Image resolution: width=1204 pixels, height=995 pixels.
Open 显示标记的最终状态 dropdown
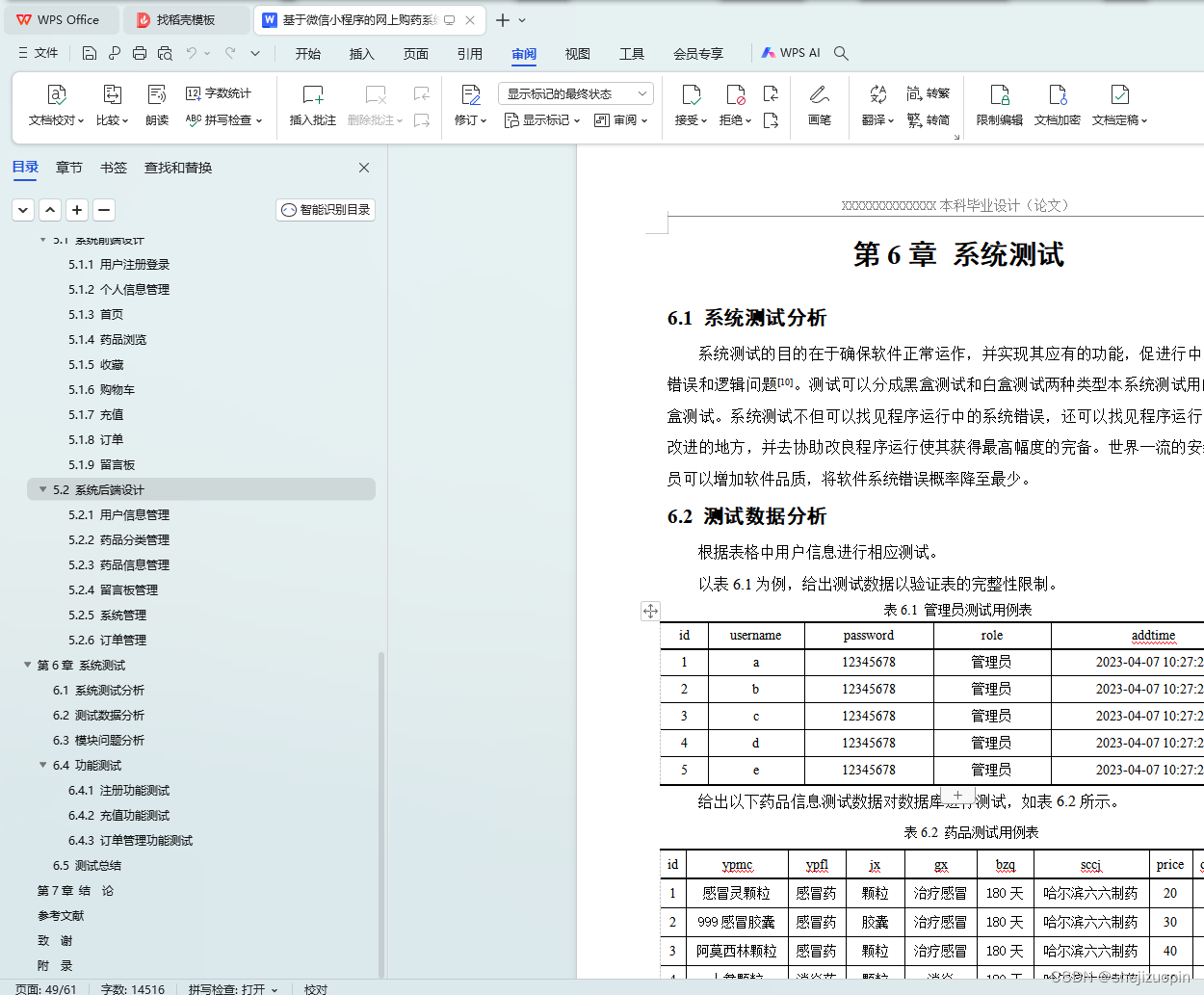coord(576,93)
